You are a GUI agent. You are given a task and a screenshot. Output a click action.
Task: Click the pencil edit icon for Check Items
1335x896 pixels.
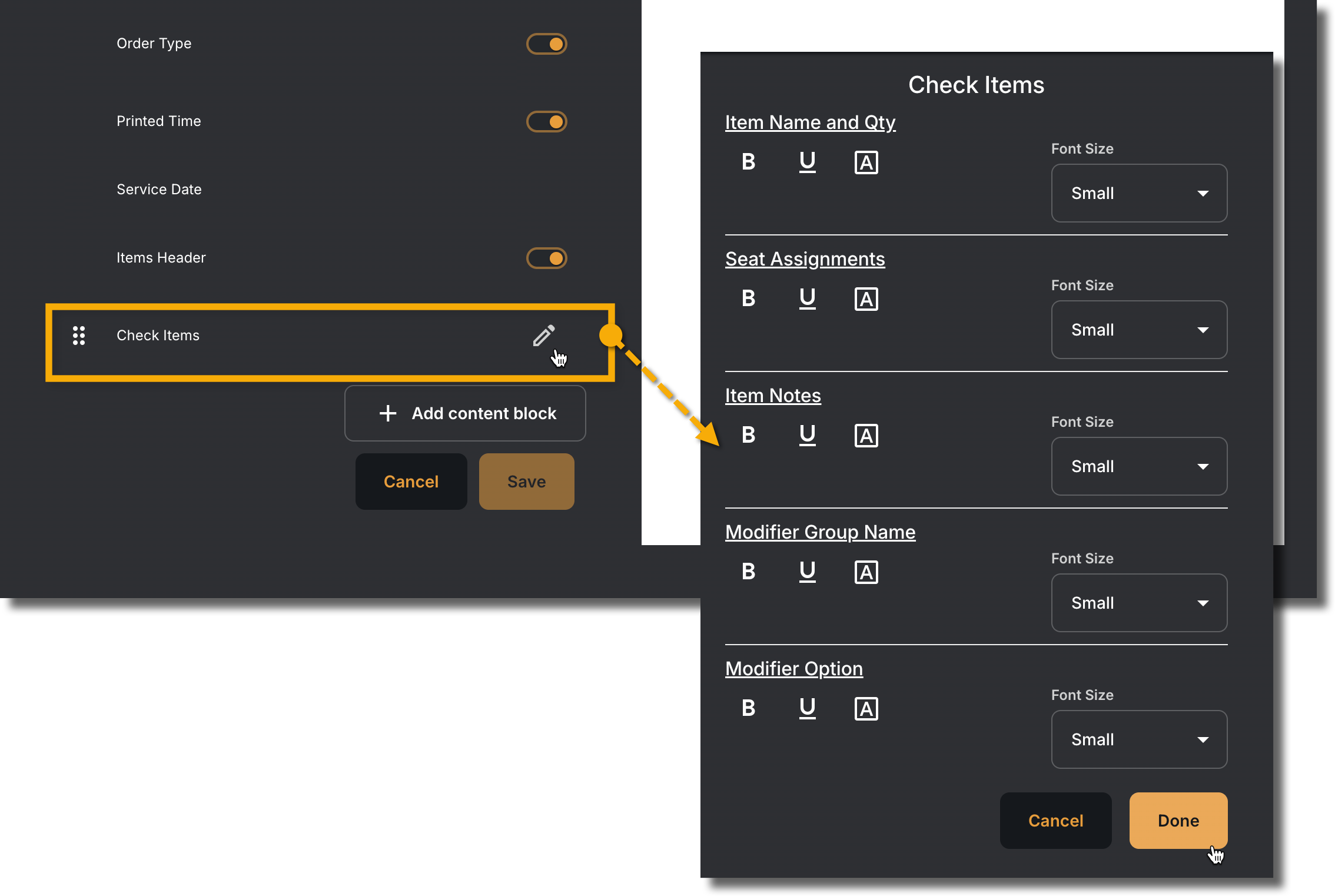[x=543, y=336]
